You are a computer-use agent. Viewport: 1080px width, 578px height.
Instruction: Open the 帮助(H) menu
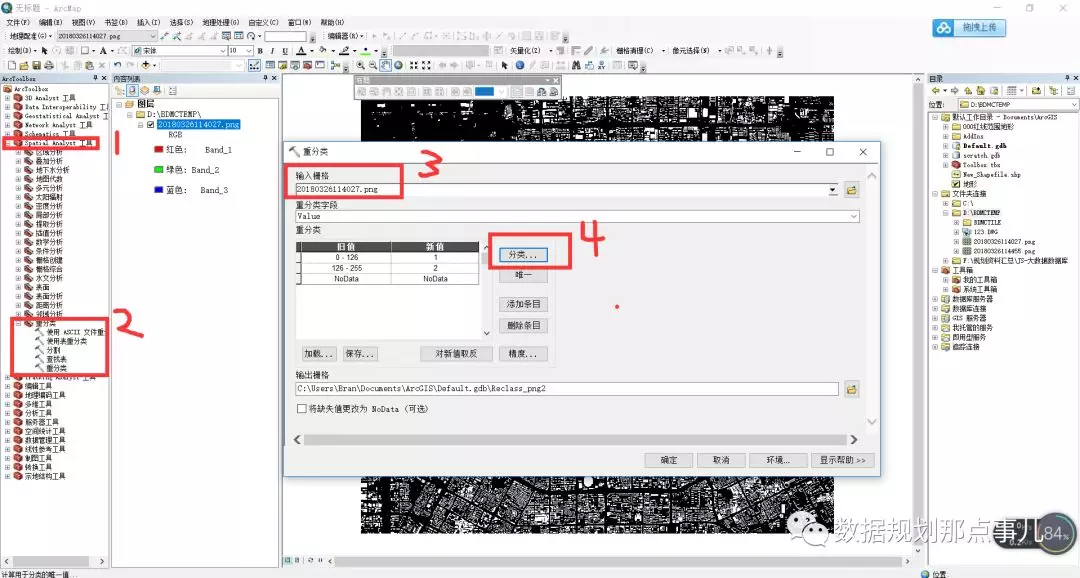[x=332, y=22]
